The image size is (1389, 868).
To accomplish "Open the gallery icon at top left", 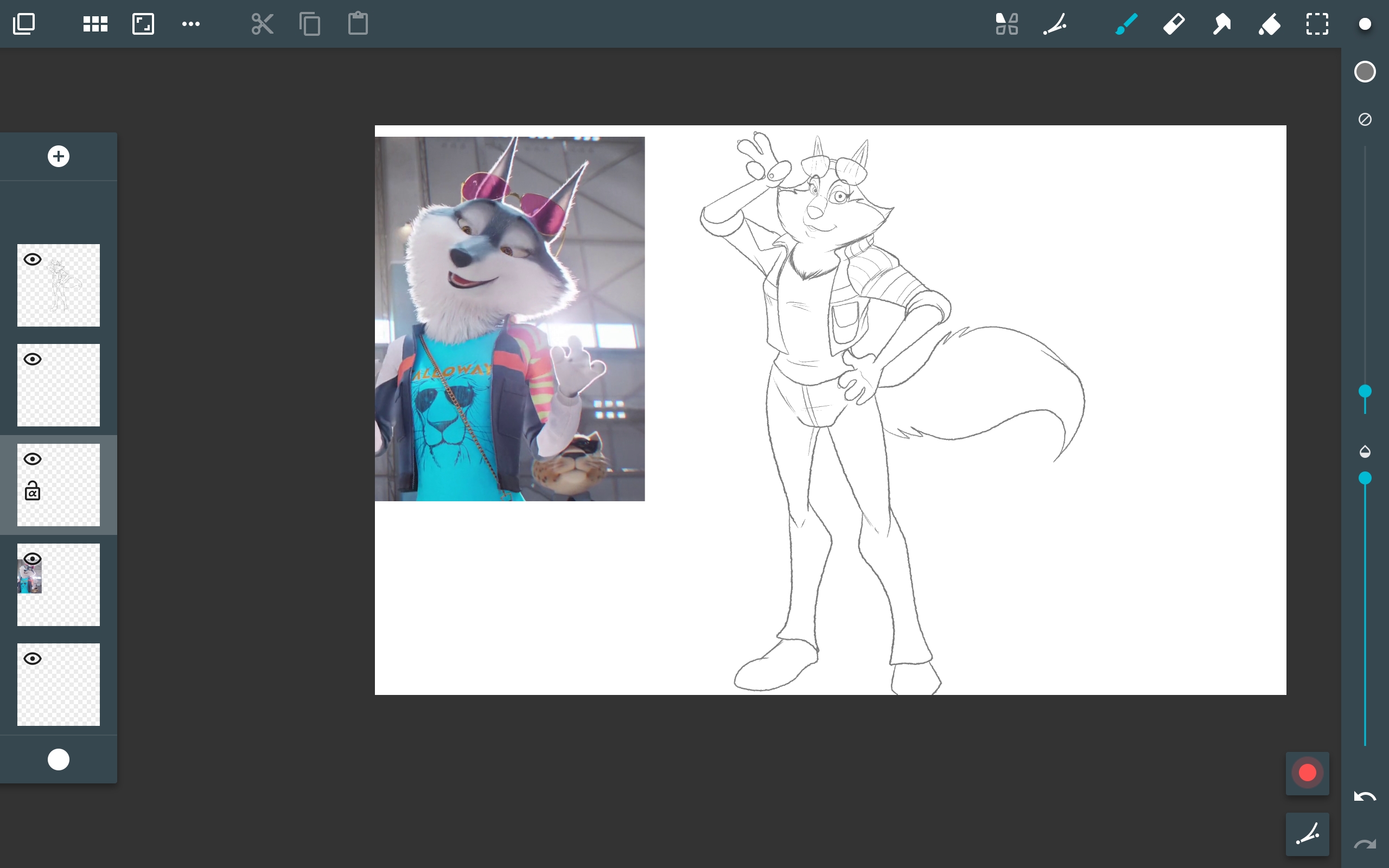I will (24, 24).
